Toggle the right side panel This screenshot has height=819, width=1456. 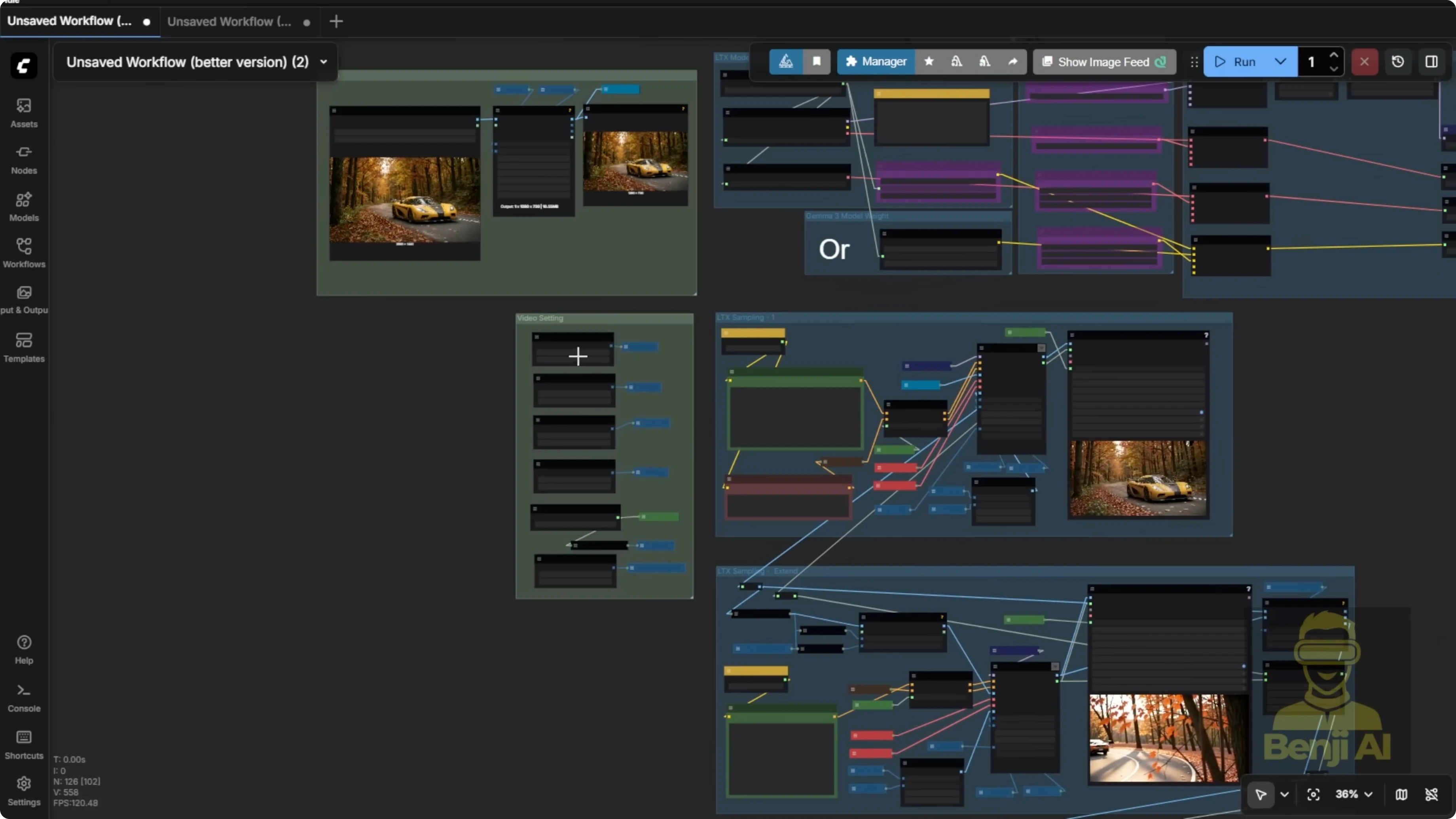(1431, 62)
